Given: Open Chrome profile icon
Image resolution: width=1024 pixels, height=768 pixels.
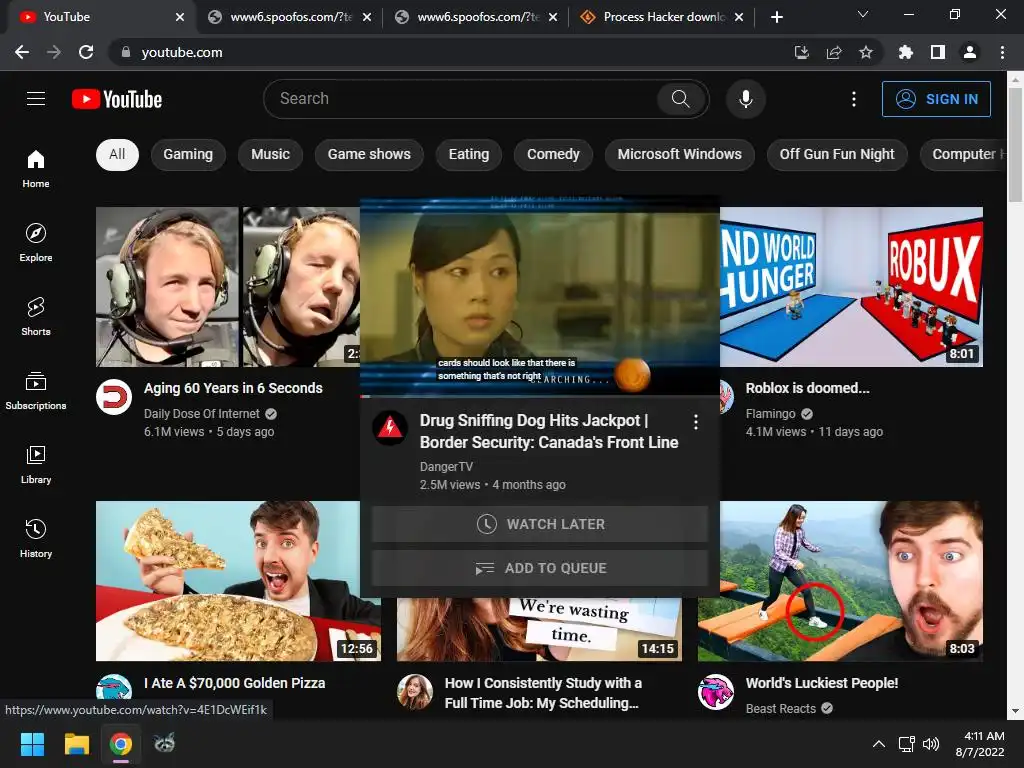Looking at the screenshot, I should tap(970, 52).
